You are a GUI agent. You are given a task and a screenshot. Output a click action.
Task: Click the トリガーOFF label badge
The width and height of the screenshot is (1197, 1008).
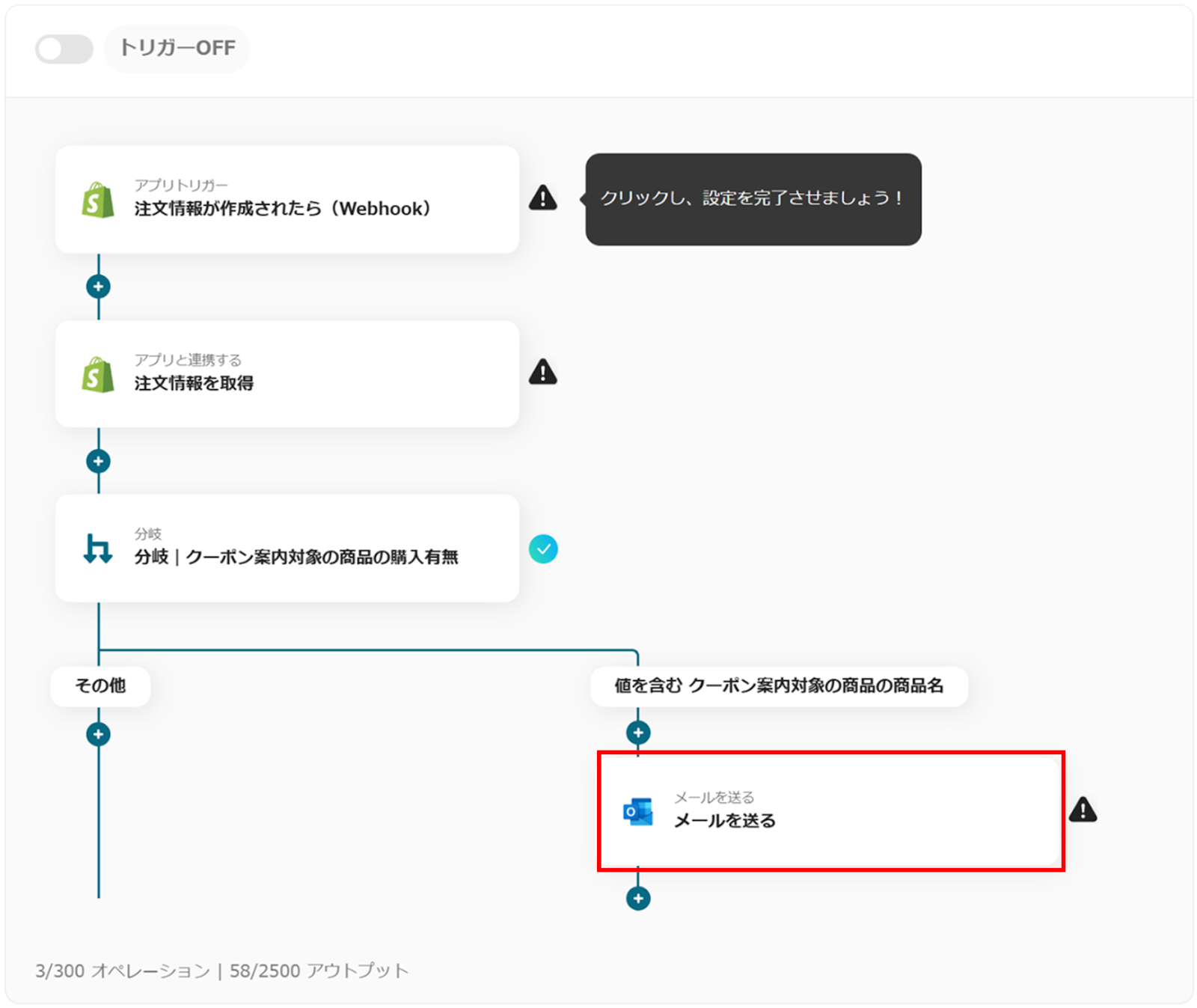pos(177,49)
